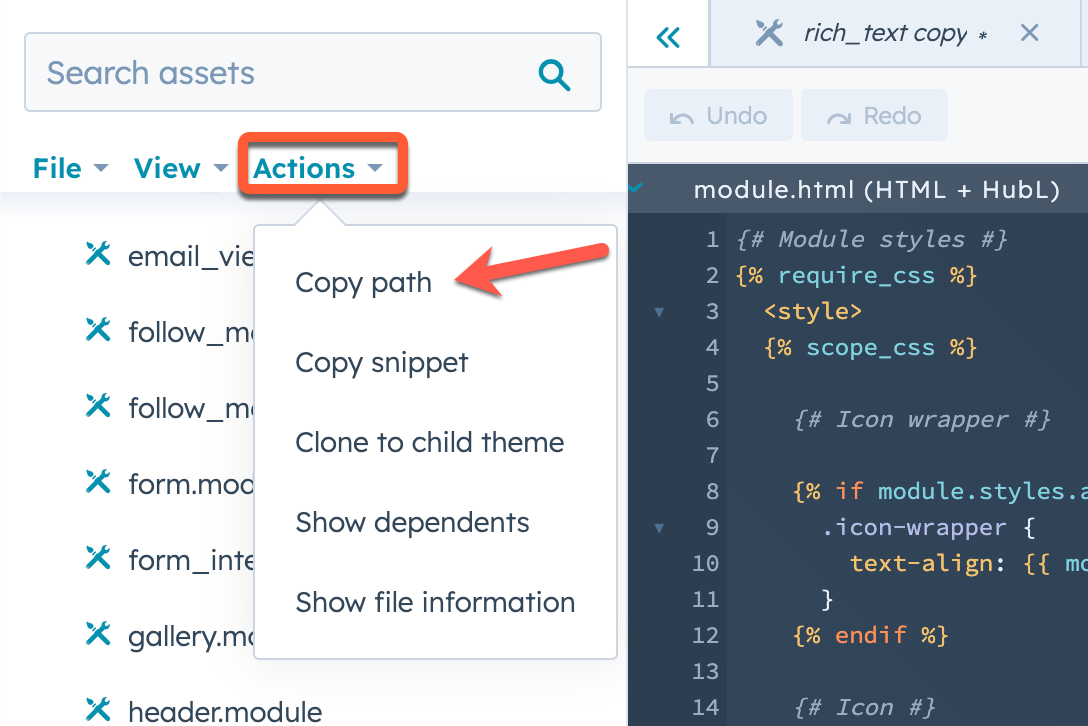Select Copy snippet from the menu
Image resolution: width=1088 pixels, height=726 pixels.
tap(381, 362)
